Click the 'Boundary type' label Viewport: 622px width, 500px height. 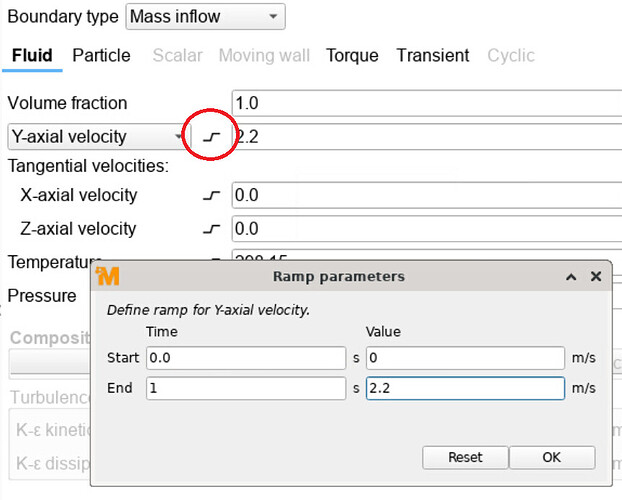(x=63, y=17)
